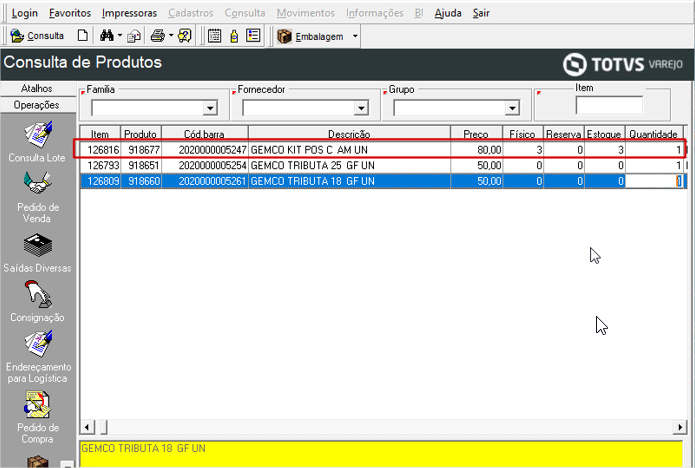Click the cut-off box icon at the bottom of the sidebar
The image size is (695, 468).
pos(38,461)
